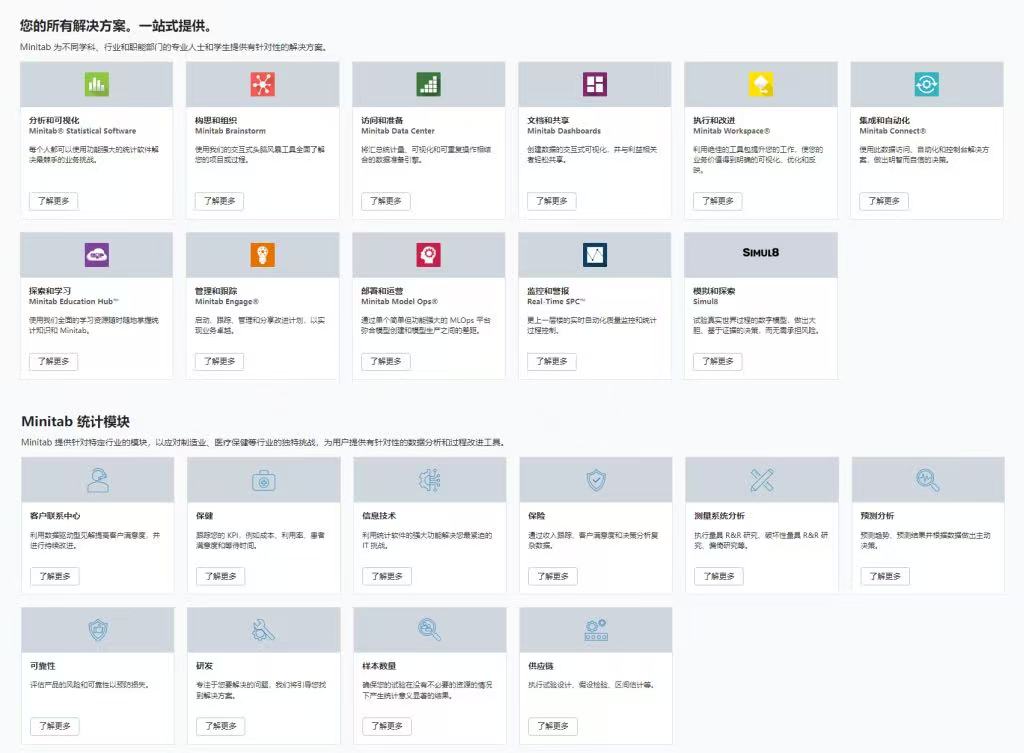Click the Minitab Connect teal icon
Image resolution: width=1024 pixels, height=753 pixels.
926,85
